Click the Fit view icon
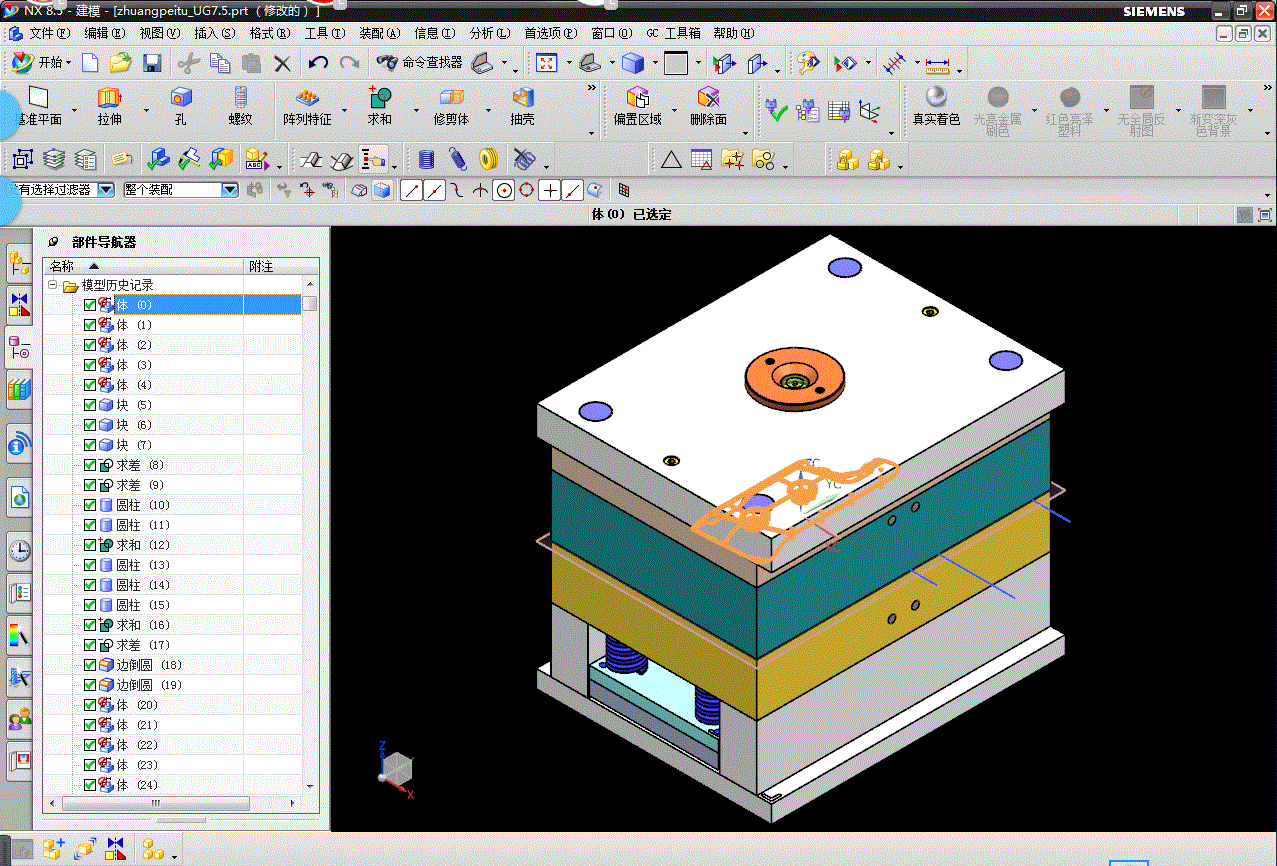 tap(547, 63)
